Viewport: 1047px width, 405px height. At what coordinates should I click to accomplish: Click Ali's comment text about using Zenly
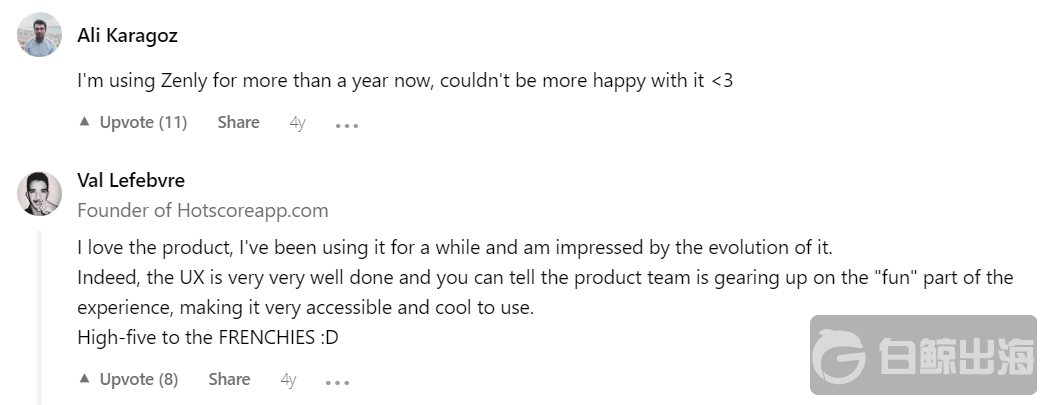coord(404,80)
